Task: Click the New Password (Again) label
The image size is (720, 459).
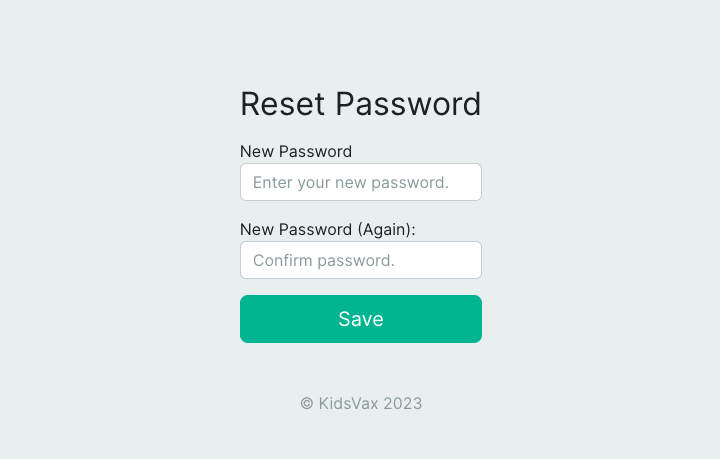Action: pos(327,229)
